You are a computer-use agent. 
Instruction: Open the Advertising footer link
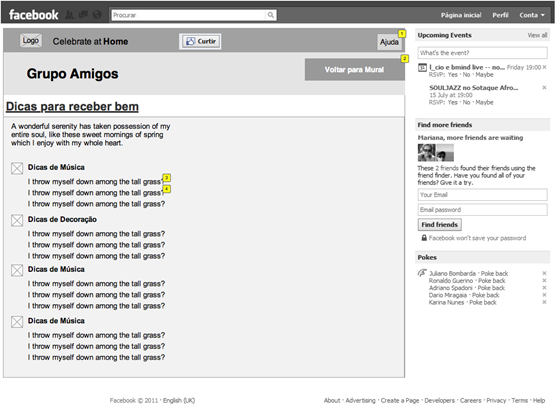tap(360, 400)
